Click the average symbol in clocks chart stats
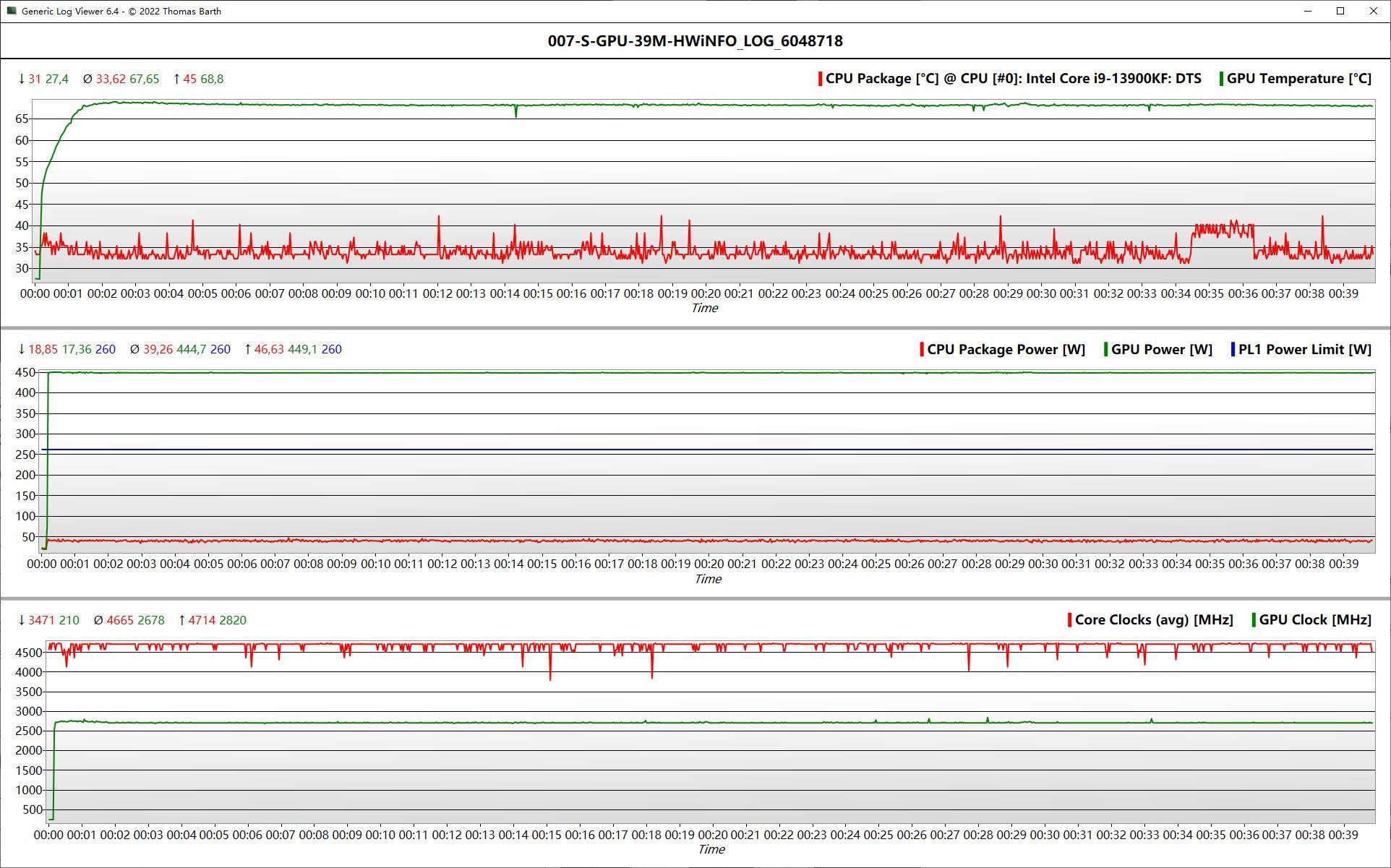This screenshot has height=868, width=1391. tap(98, 620)
